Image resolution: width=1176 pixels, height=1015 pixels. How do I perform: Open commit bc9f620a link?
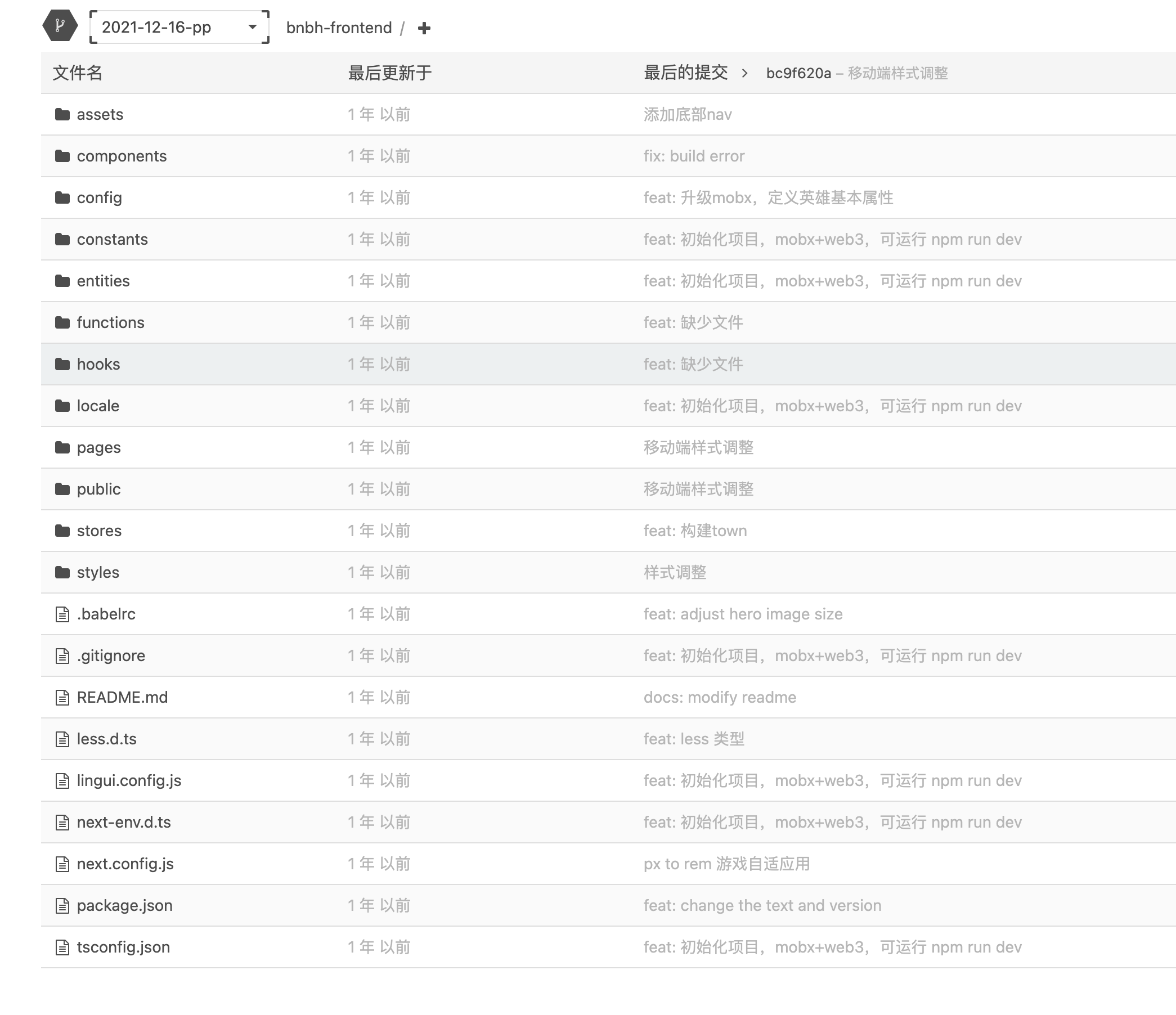(x=798, y=73)
